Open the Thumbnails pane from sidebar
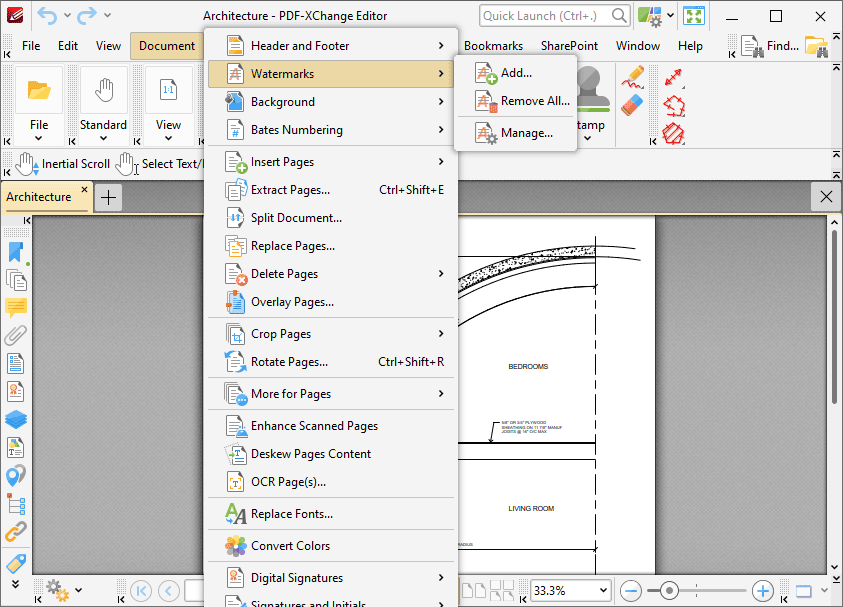Viewport: 843px width, 607px height. pos(16,281)
